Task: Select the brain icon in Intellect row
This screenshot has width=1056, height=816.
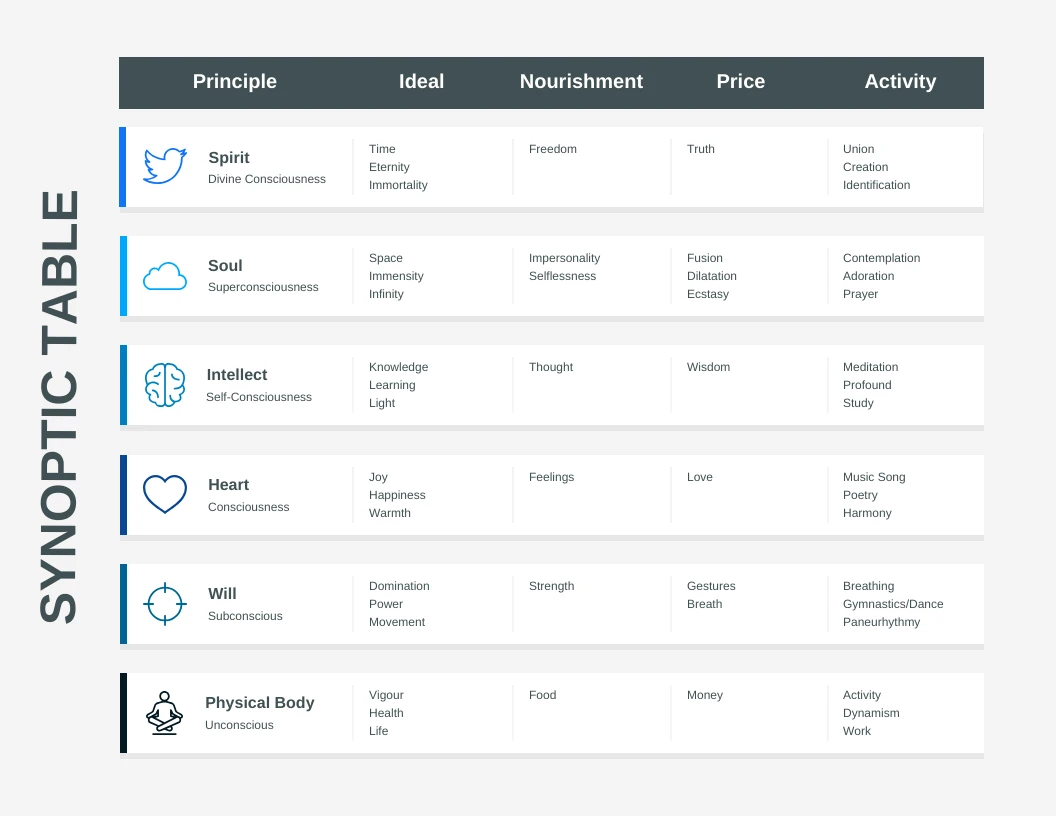Action: 165,385
